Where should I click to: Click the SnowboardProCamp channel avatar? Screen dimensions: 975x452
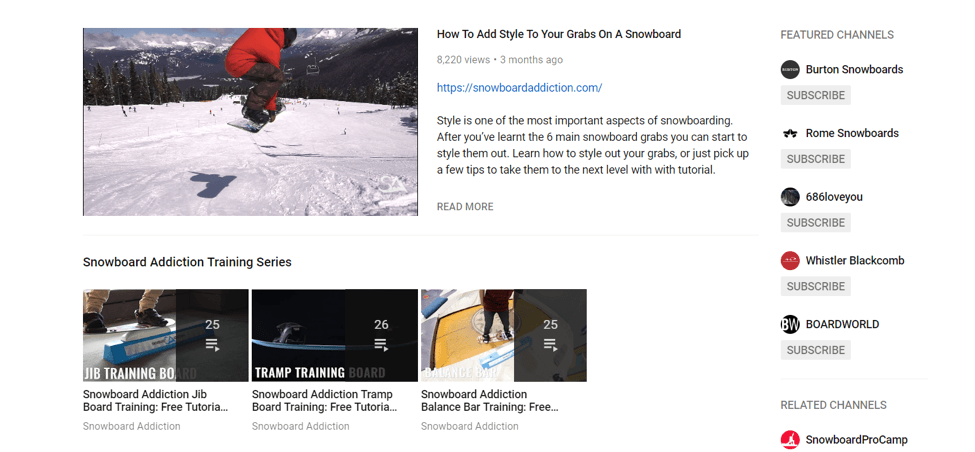point(790,440)
